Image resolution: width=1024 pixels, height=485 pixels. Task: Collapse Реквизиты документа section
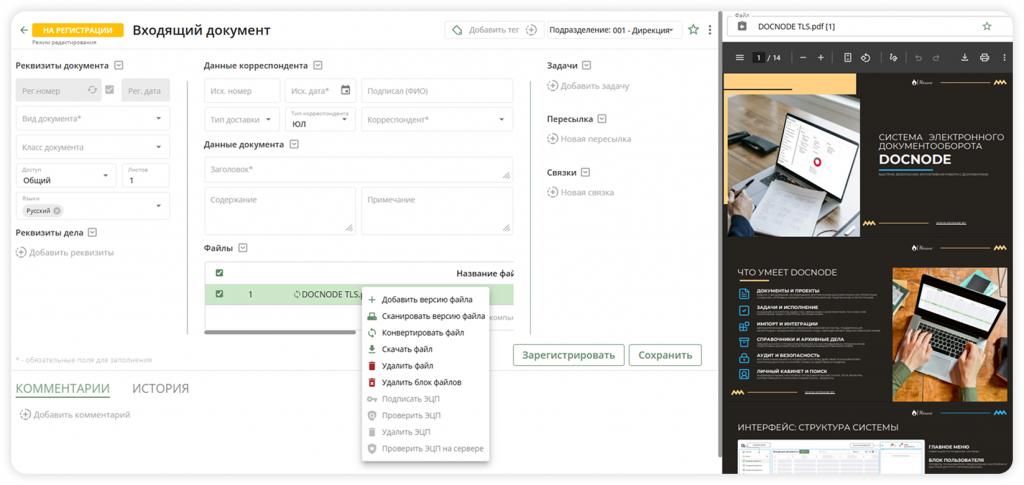(x=118, y=65)
